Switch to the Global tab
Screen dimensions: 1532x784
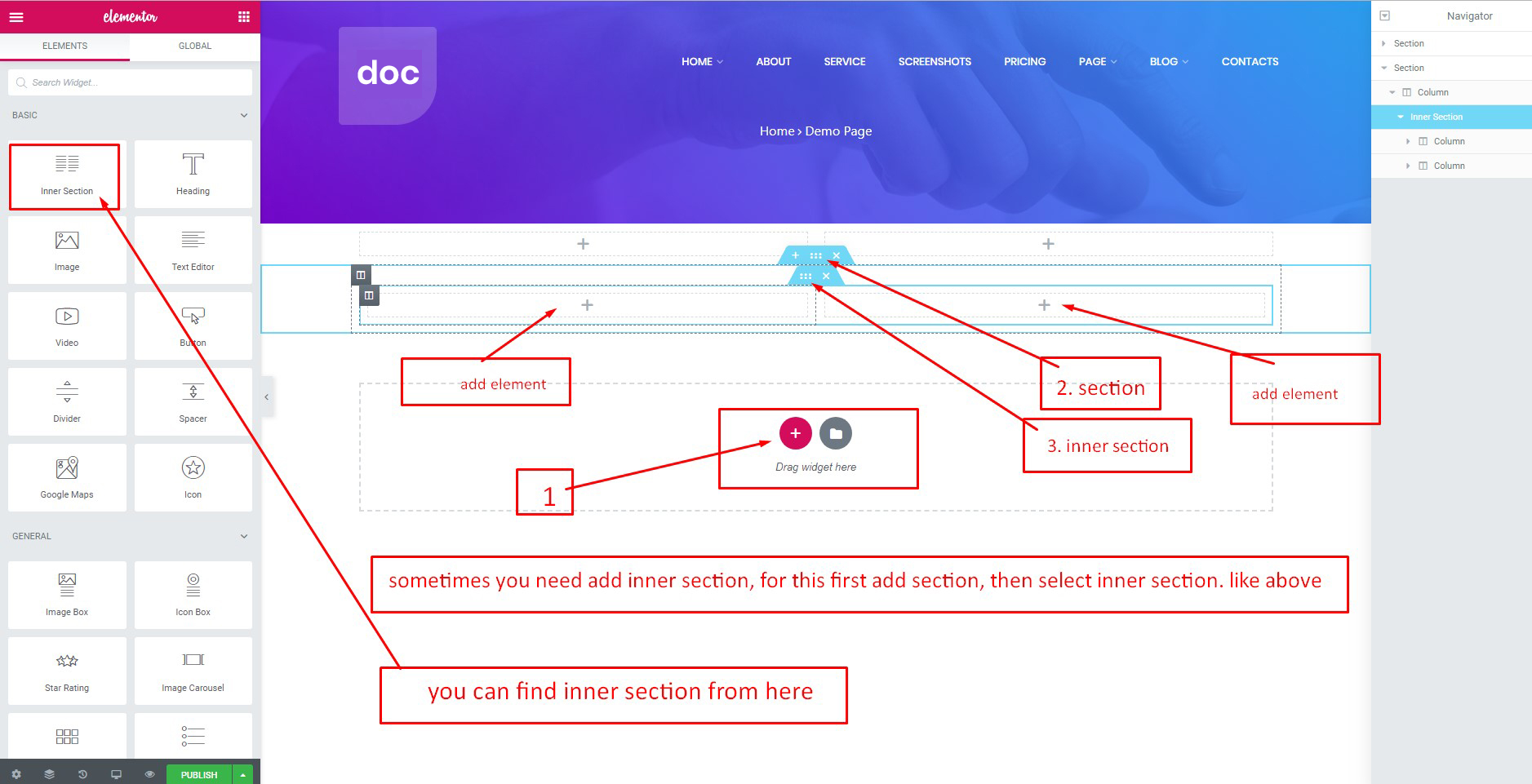[x=195, y=46]
